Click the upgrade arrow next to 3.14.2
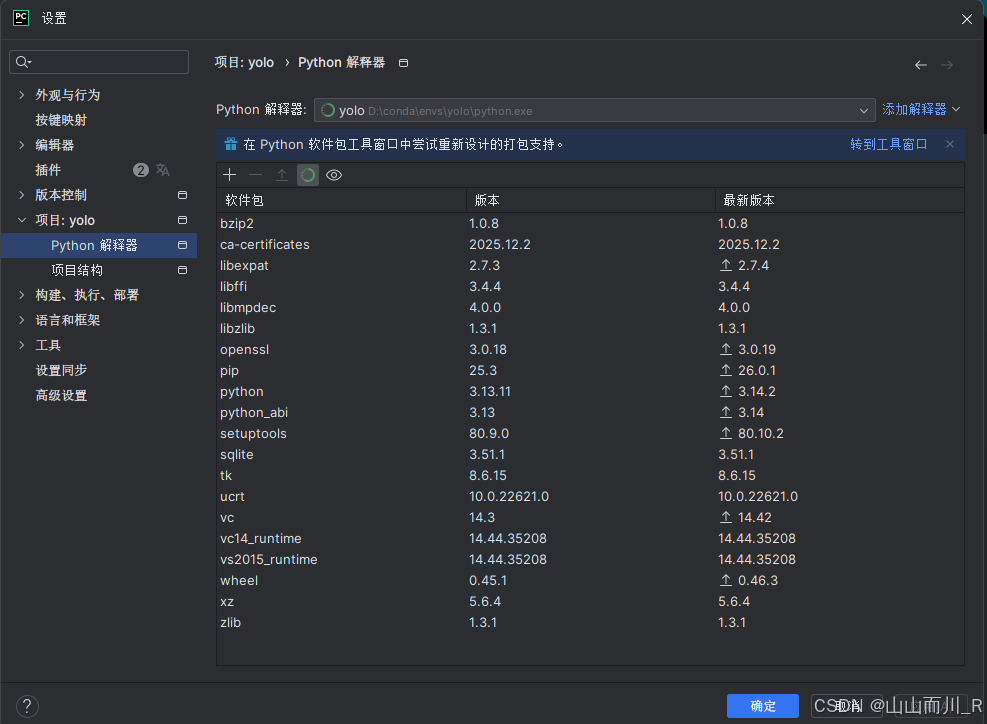This screenshot has width=987, height=724. (726, 391)
